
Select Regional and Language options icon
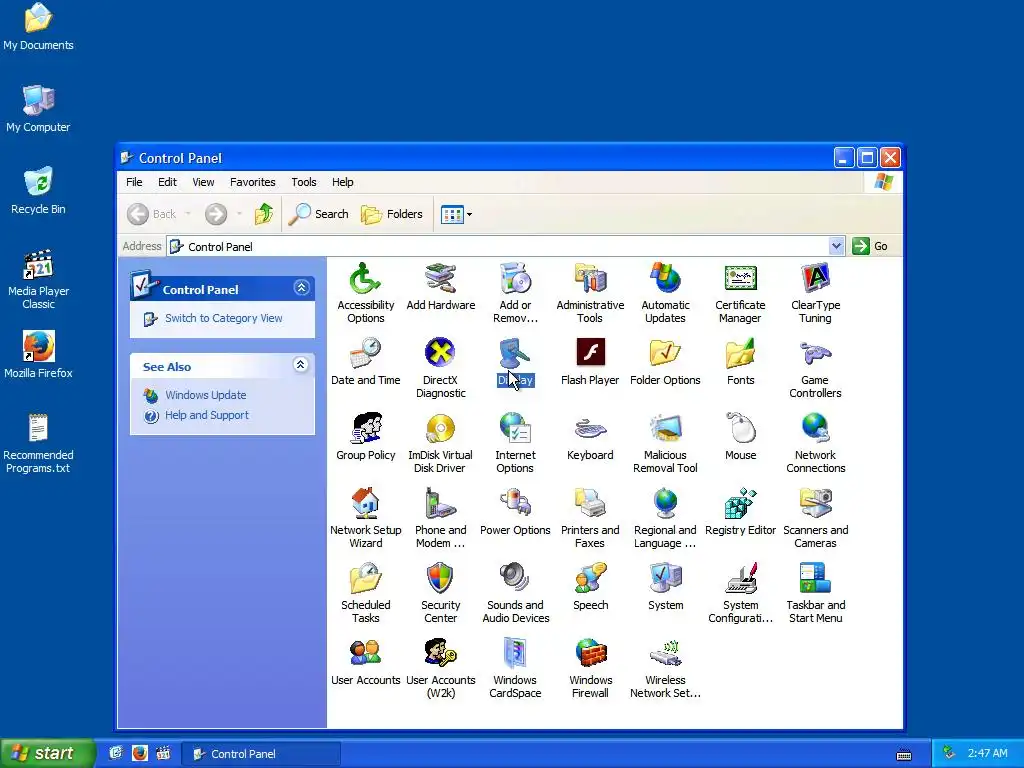(x=665, y=504)
